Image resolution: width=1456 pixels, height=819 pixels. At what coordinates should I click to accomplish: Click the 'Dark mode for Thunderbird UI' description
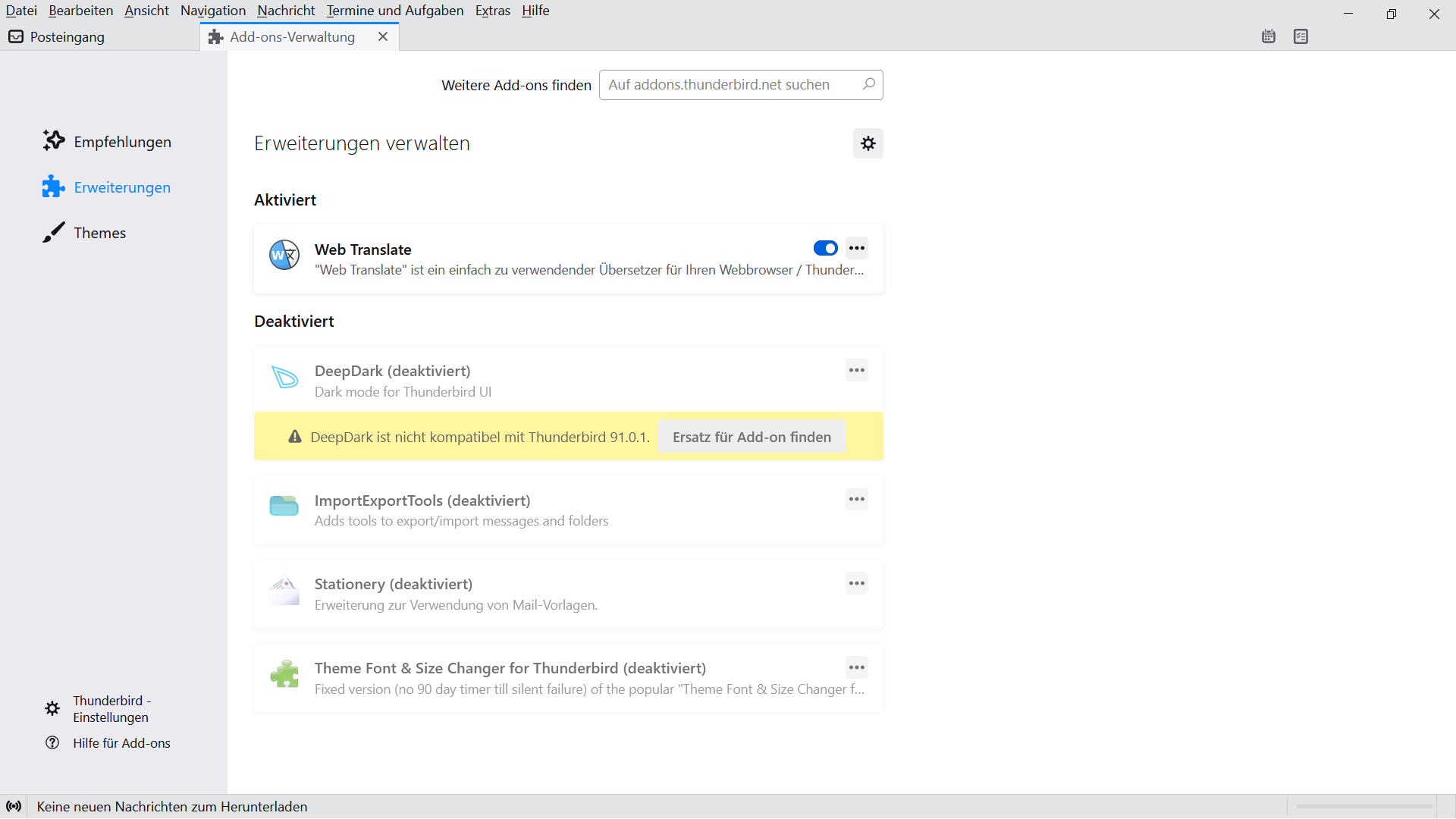[x=403, y=392]
